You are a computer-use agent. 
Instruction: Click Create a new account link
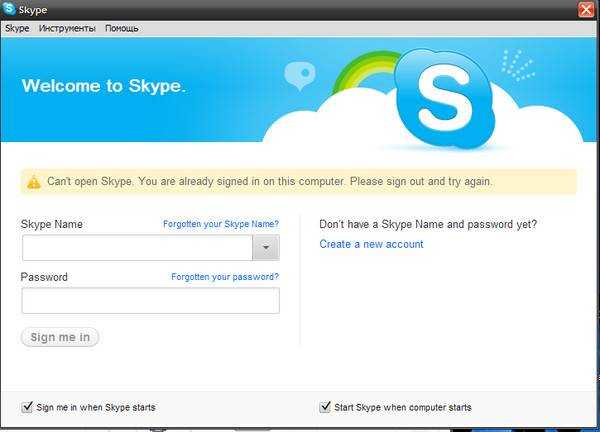[x=371, y=244]
